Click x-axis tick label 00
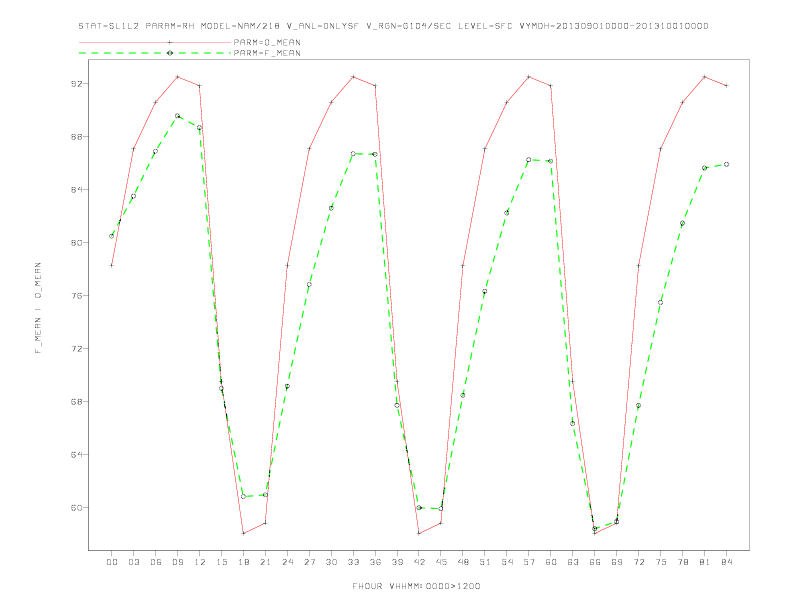The width and height of the screenshot is (792, 612). [x=112, y=562]
